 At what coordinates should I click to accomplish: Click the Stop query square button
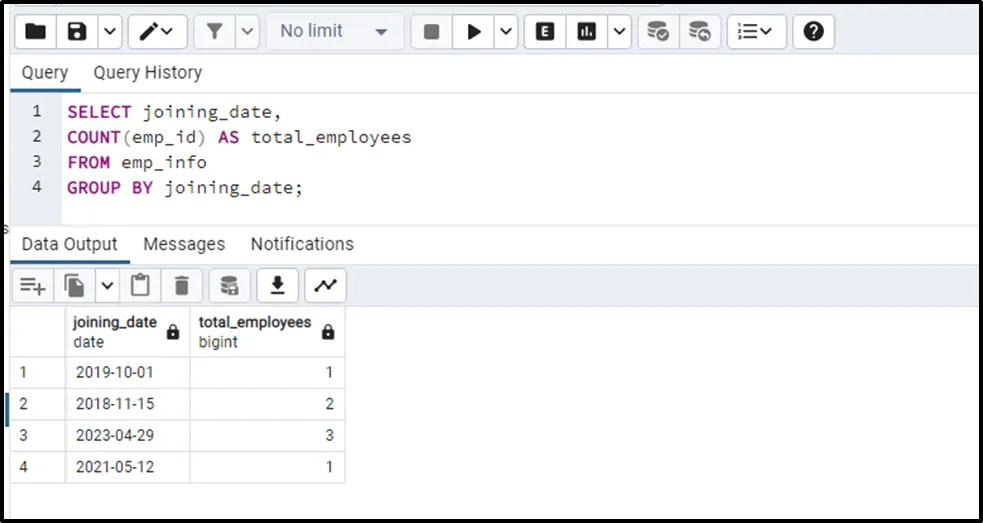[x=431, y=32]
